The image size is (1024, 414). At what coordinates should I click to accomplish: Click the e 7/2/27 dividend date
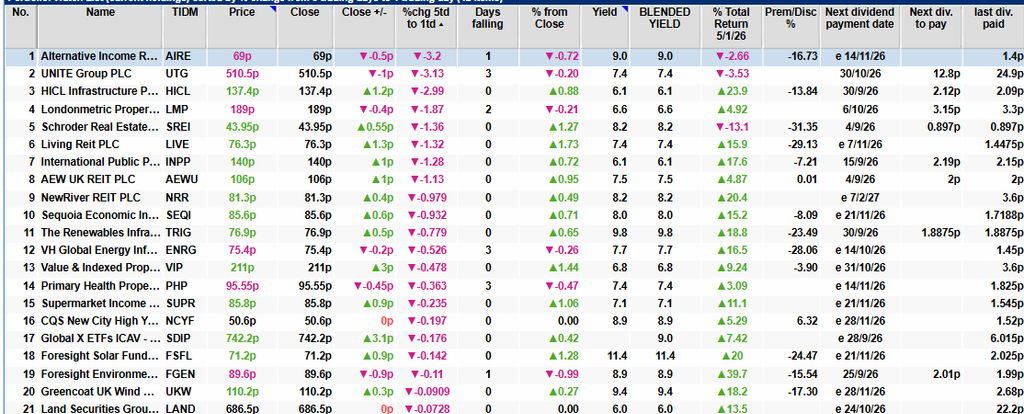[x=860, y=197]
